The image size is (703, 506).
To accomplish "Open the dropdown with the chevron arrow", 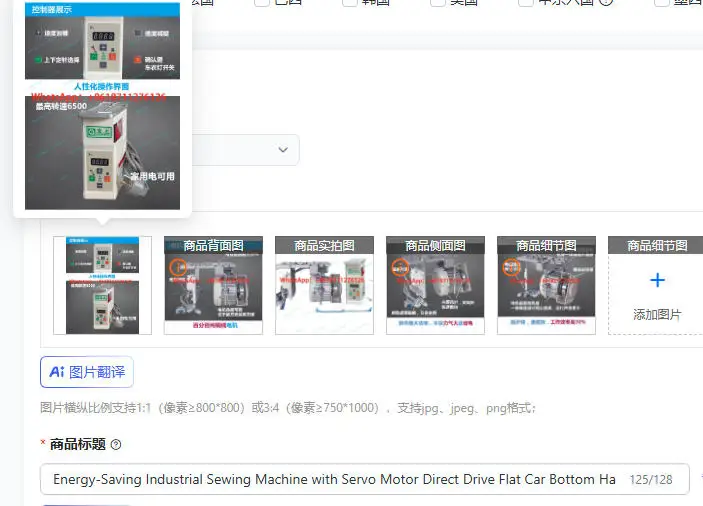I will point(246,150).
